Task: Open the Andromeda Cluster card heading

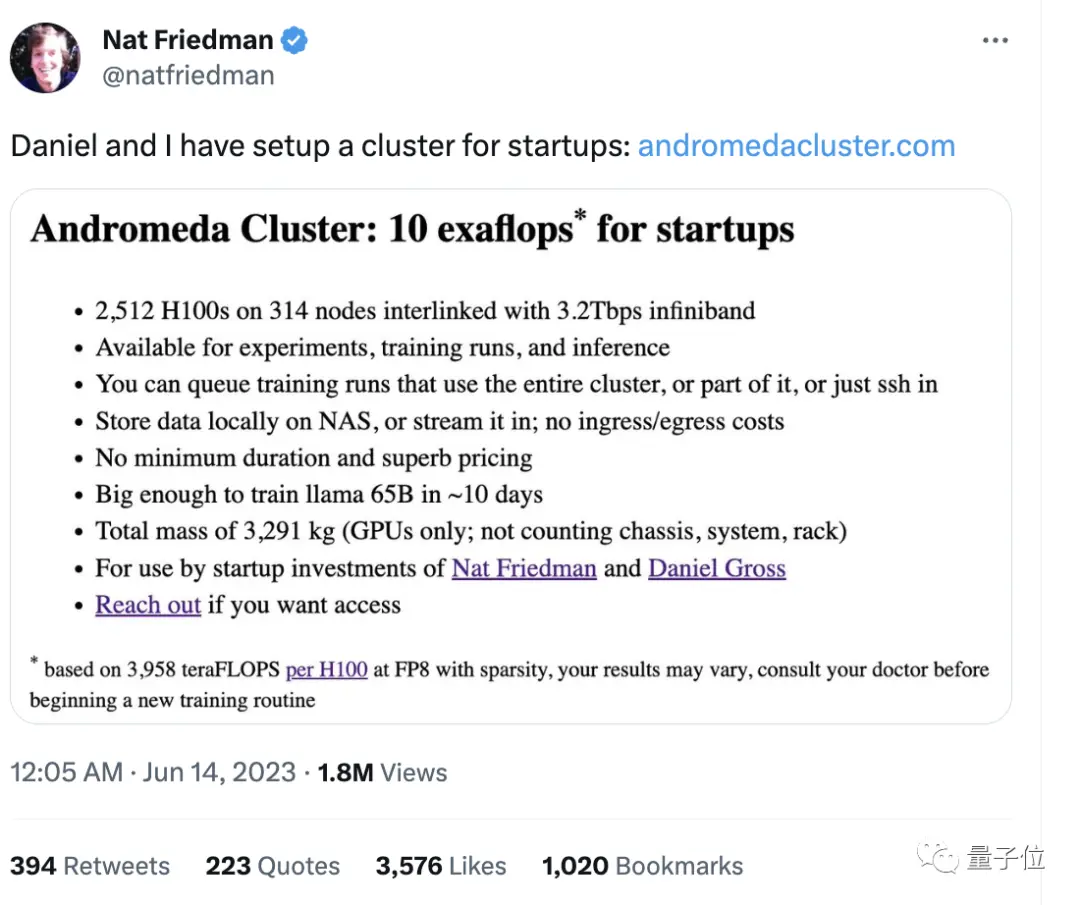Action: tap(412, 228)
